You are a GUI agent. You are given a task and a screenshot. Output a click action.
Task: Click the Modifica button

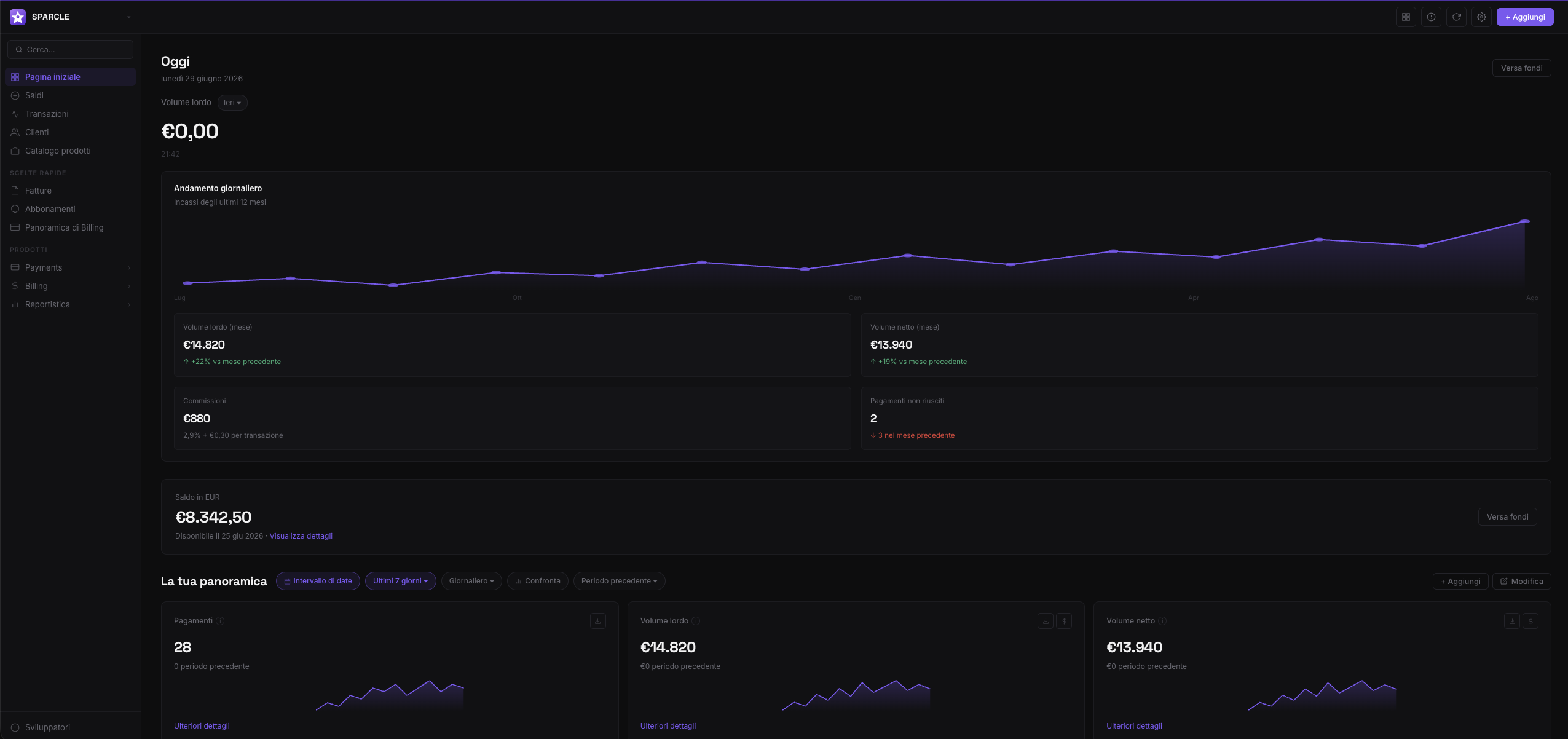click(1521, 582)
